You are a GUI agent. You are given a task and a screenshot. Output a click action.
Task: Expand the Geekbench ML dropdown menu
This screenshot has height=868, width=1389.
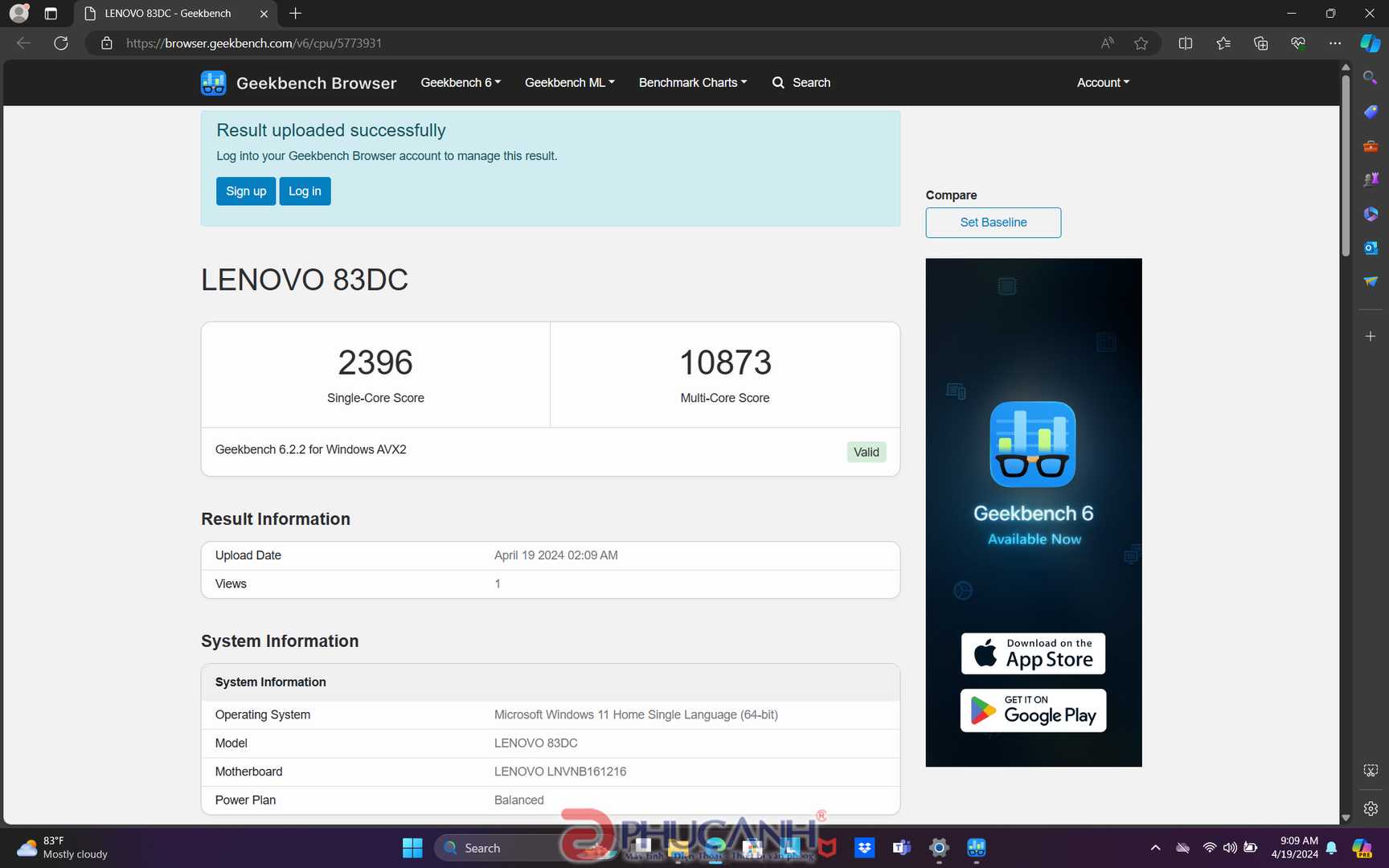tap(569, 83)
